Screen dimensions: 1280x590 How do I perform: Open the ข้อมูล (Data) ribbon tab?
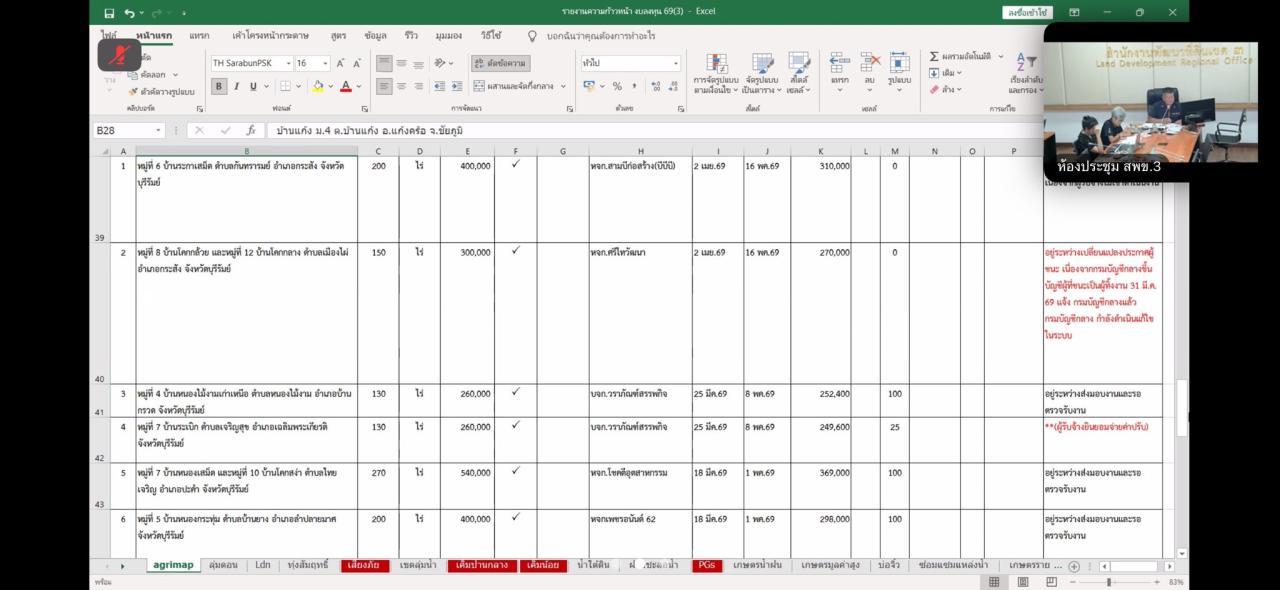[x=375, y=35]
